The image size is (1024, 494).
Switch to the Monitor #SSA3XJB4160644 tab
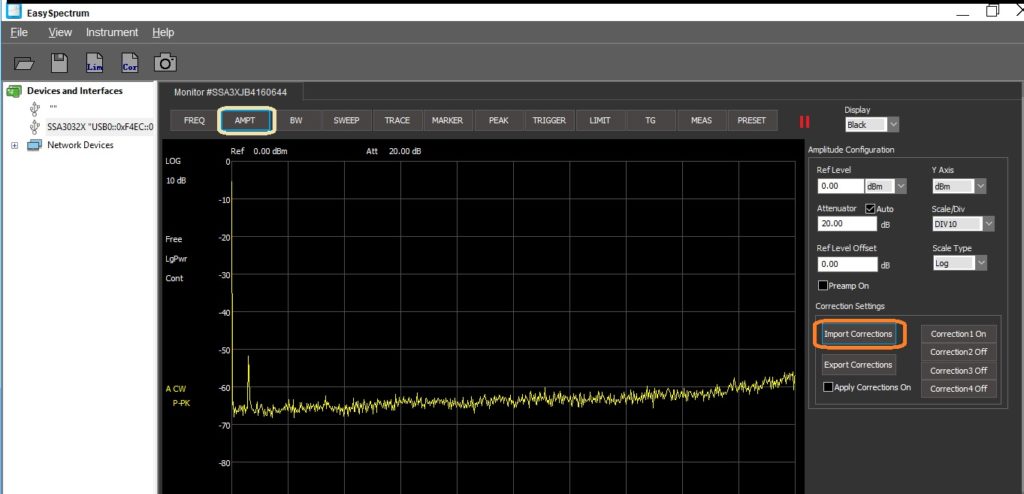(x=230, y=92)
